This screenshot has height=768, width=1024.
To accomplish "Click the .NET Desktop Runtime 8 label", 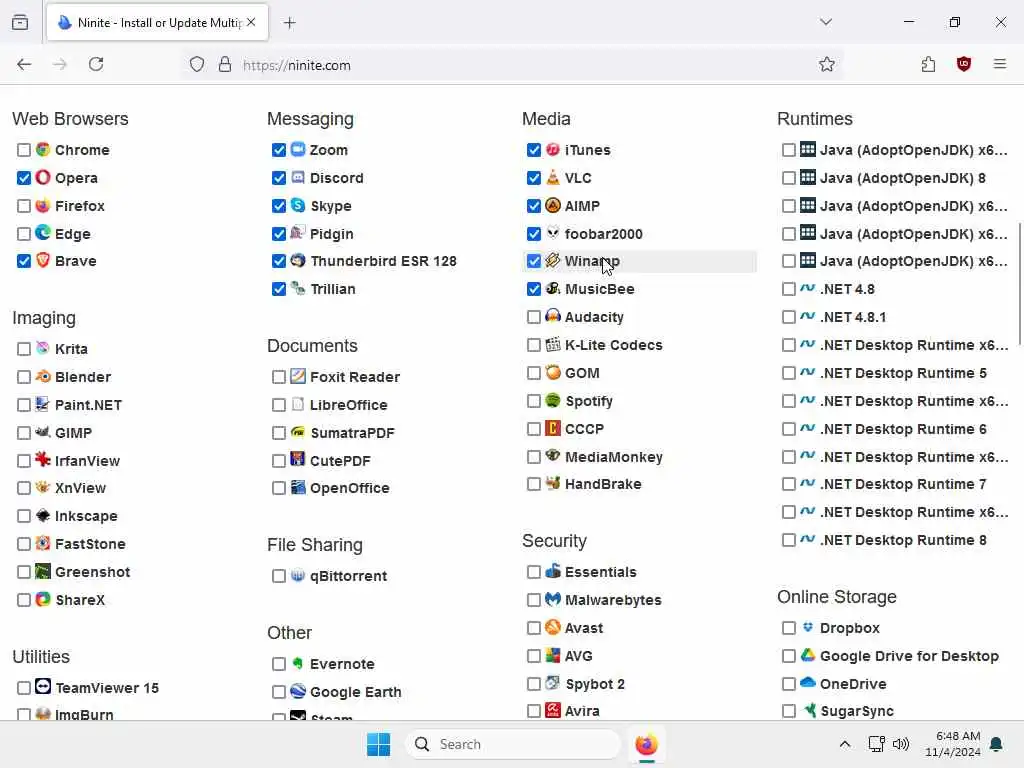I will click(x=903, y=540).
